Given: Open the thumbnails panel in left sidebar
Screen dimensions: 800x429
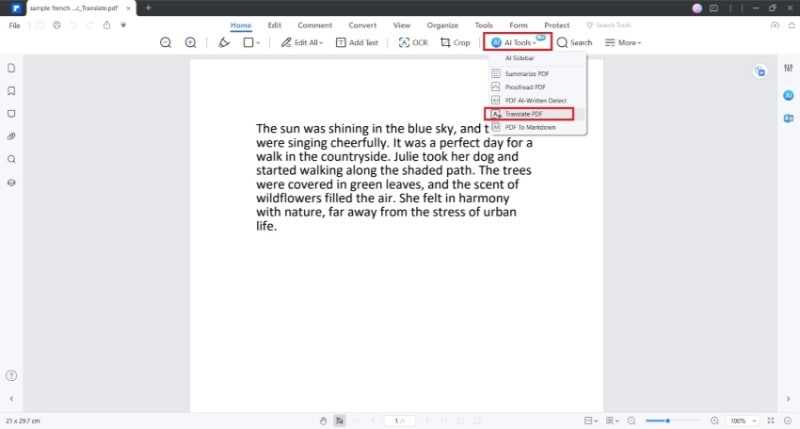Looking at the screenshot, I should [x=11, y=68].
